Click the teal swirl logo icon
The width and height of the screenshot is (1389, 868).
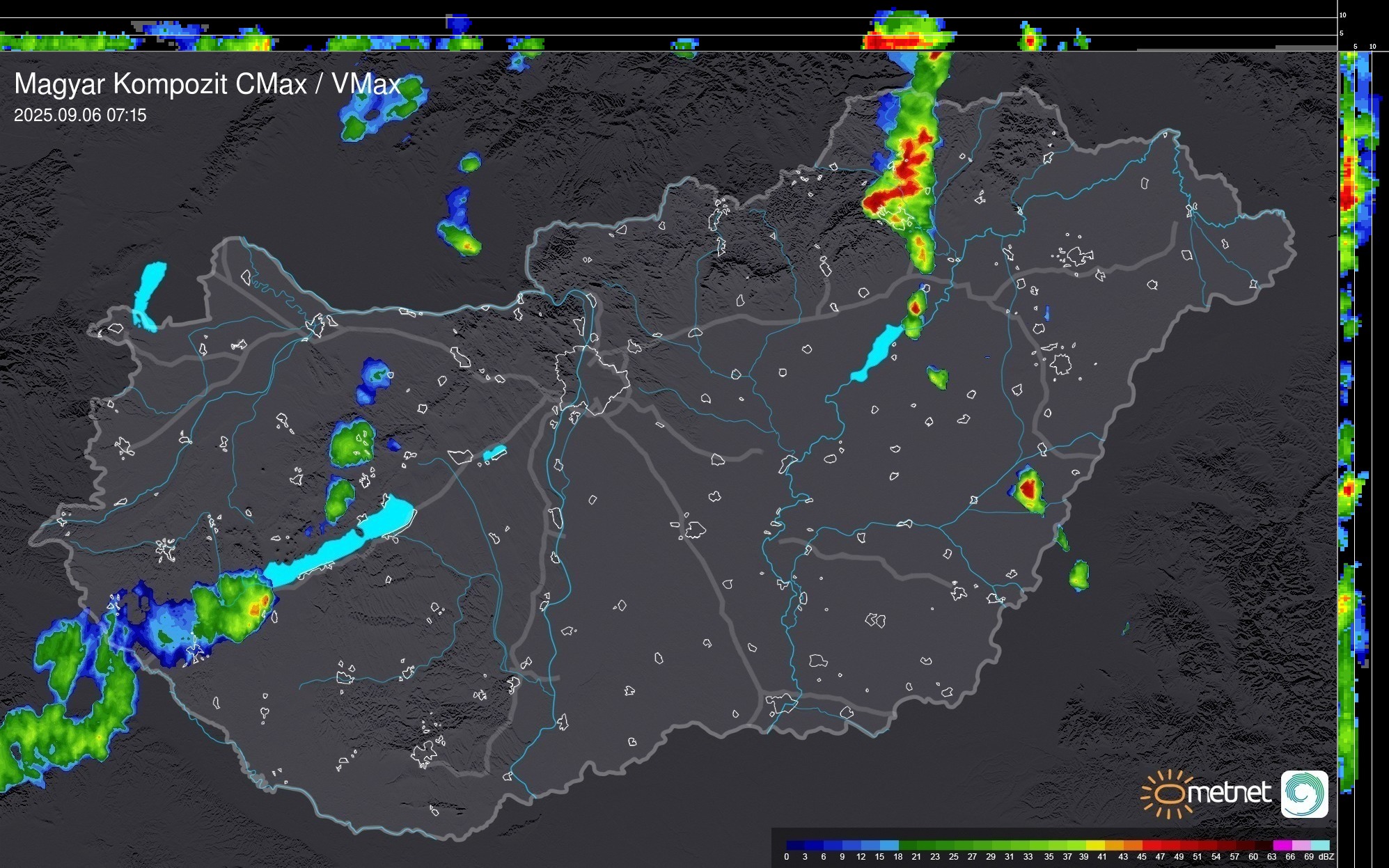[x=1304, y=794]
